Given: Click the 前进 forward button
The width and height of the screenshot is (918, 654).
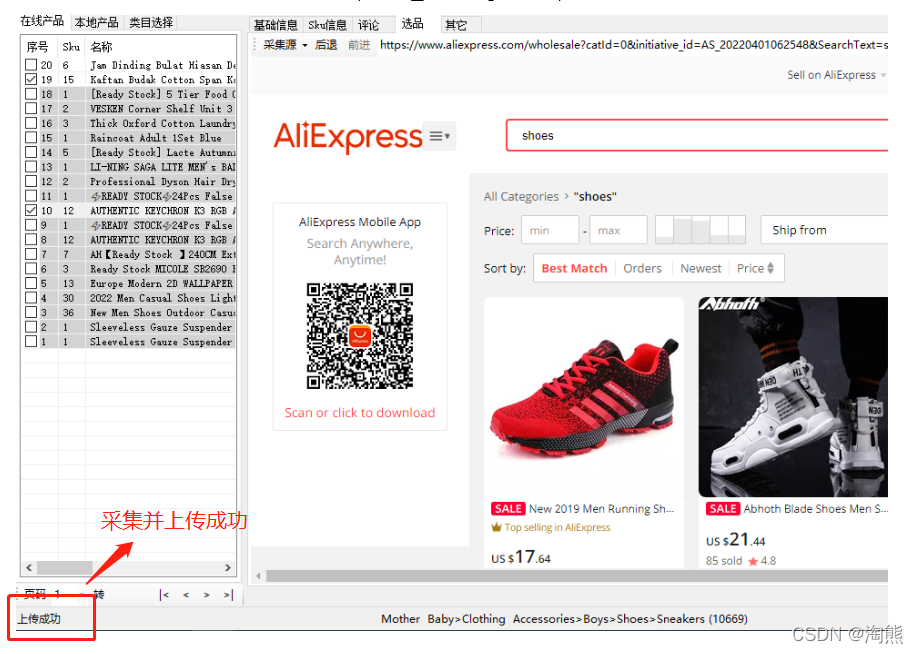Looking at the screenshot, I should click(x=359, y=44).
